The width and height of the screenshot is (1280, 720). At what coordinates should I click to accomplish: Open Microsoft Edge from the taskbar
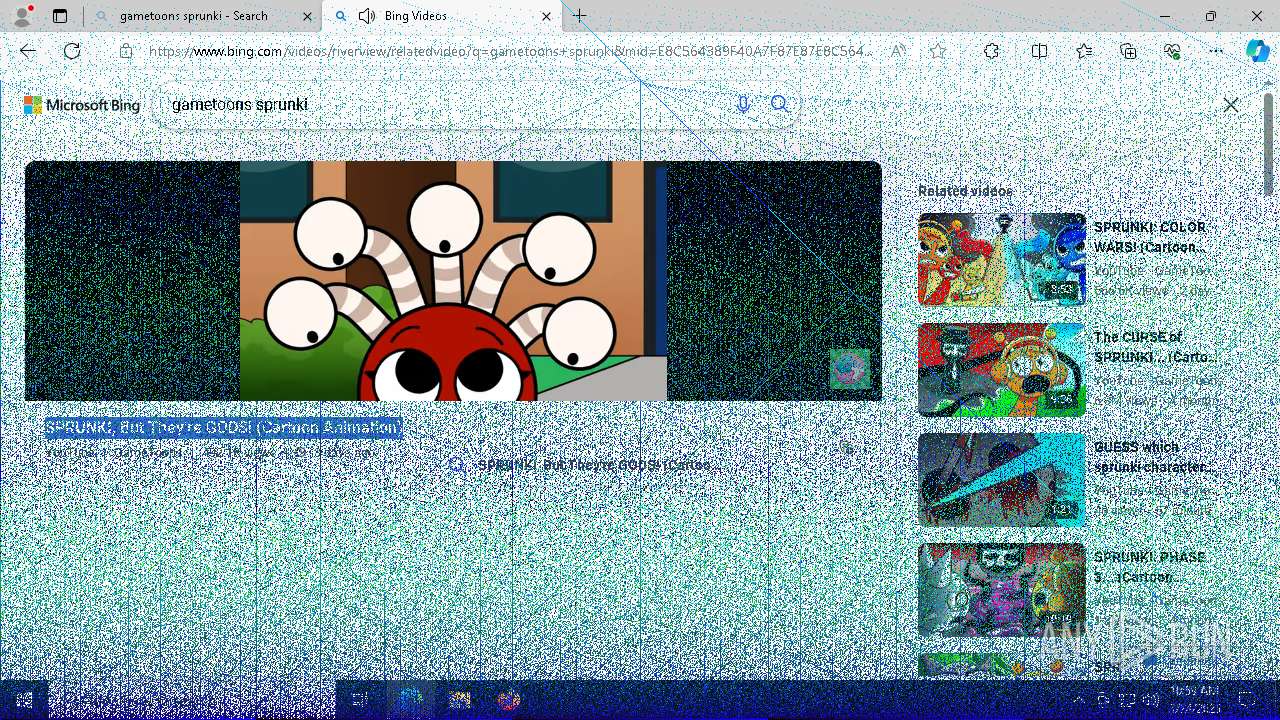click(x=411, y=700)
